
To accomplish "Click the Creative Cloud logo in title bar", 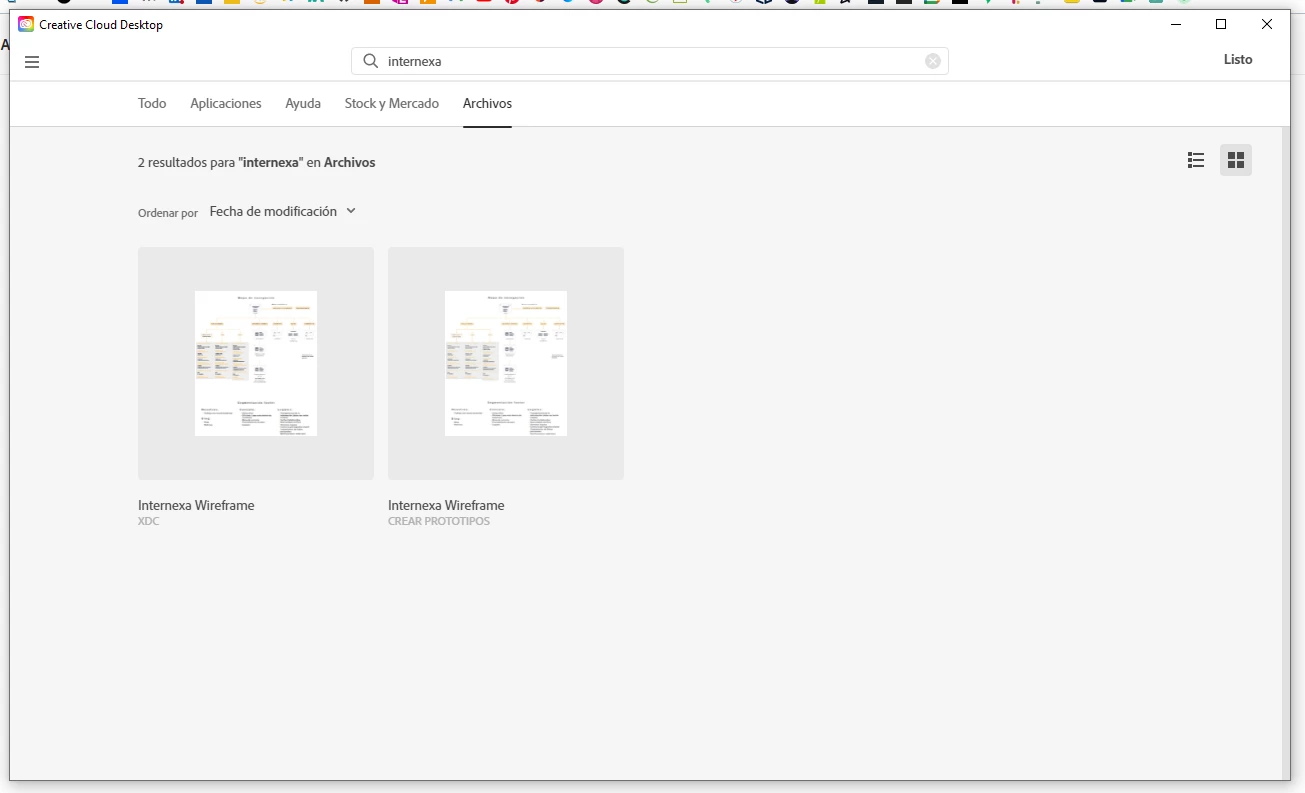I will [x=26, y=24].
